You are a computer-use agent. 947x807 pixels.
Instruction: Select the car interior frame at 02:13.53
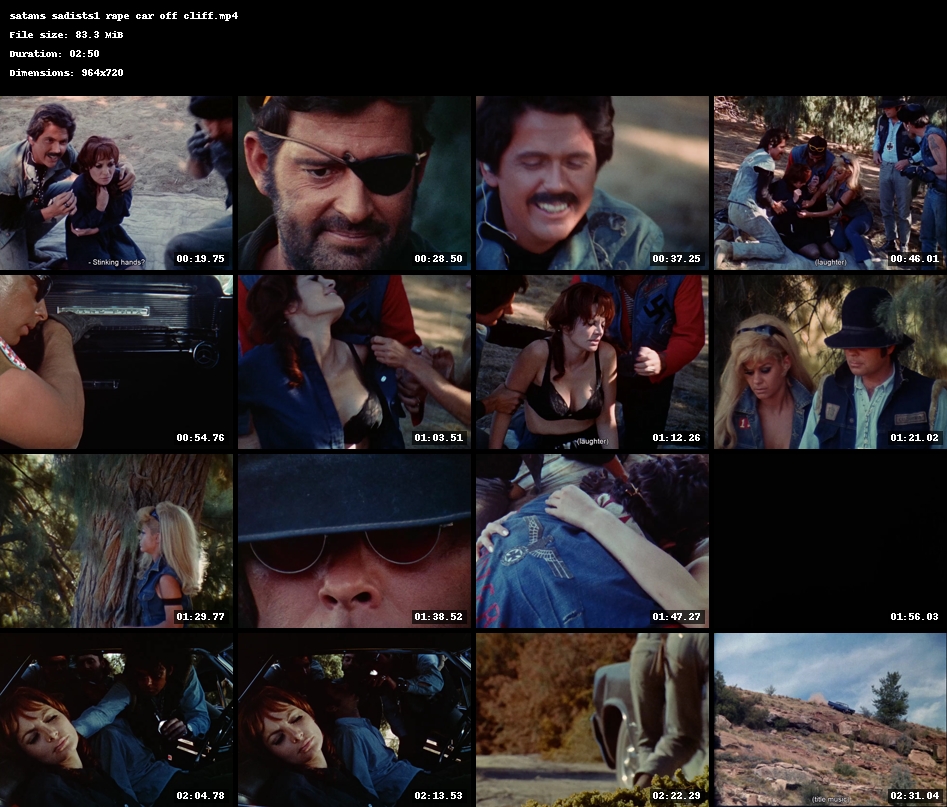click(354, 720)
